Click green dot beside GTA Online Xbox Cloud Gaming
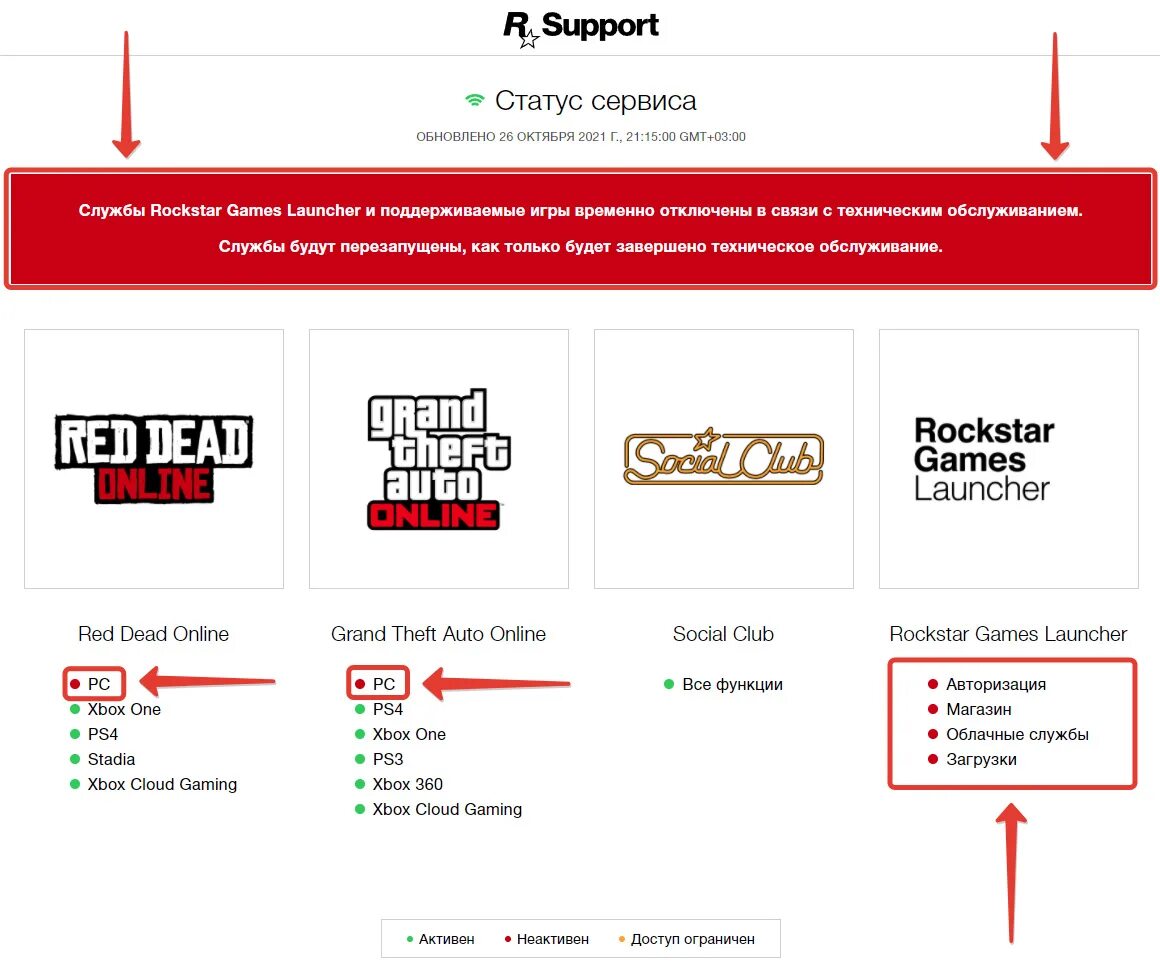 click(360, 809)
